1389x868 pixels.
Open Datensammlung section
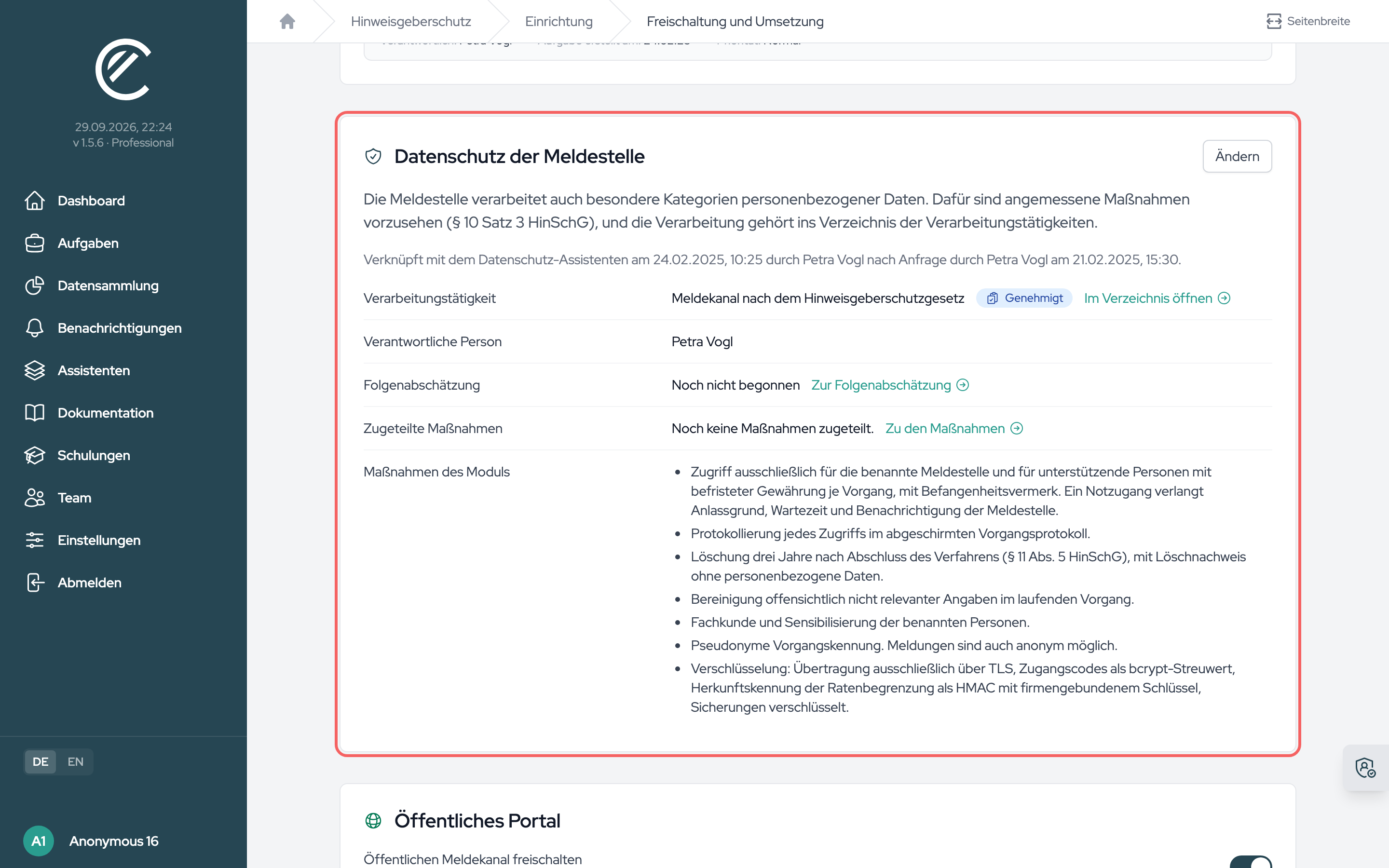(108, 285)
